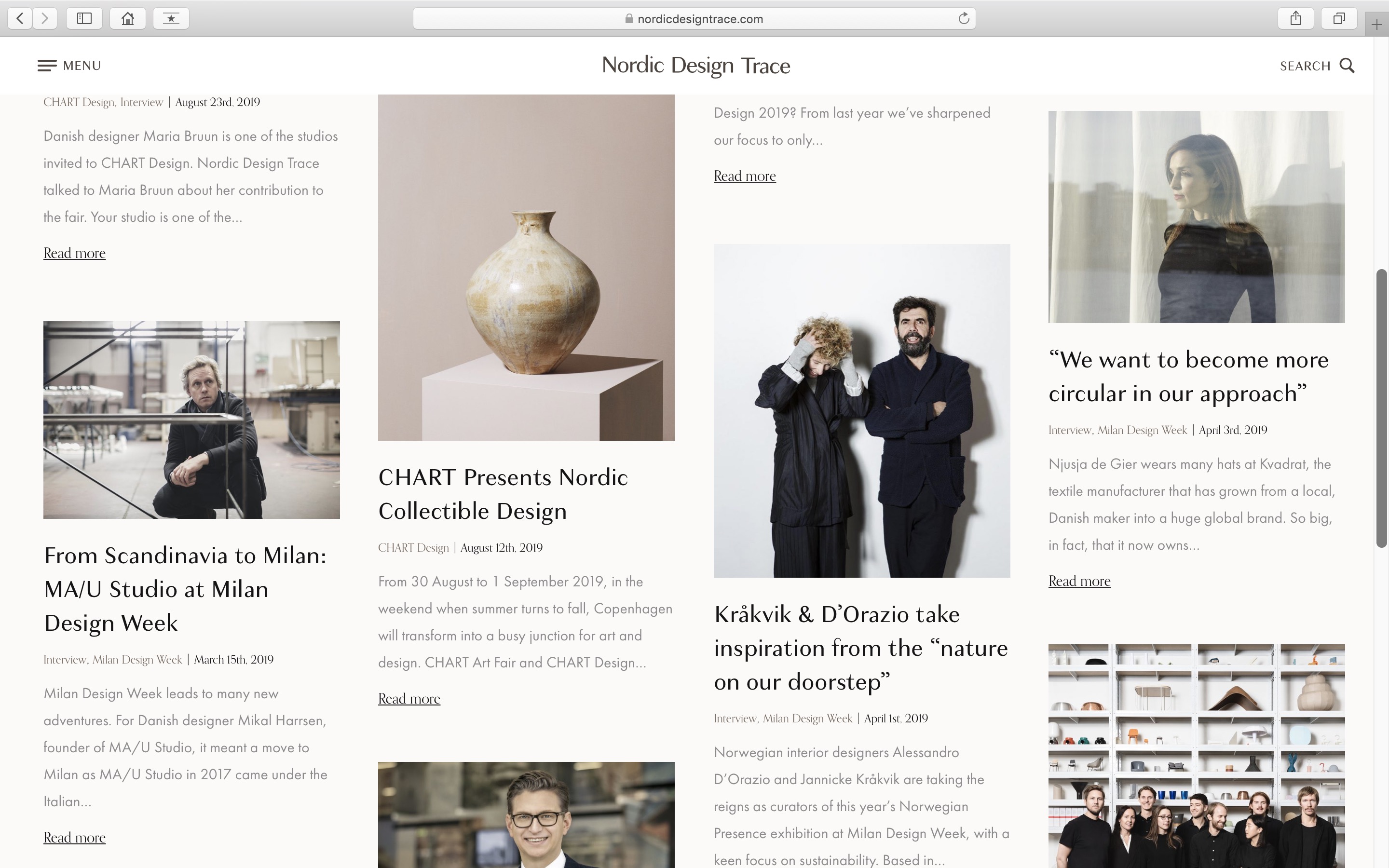This screenshot has width=1389, height=868.
Task: Reload the page using refresh icon
Action: click(x=964, y=18)
